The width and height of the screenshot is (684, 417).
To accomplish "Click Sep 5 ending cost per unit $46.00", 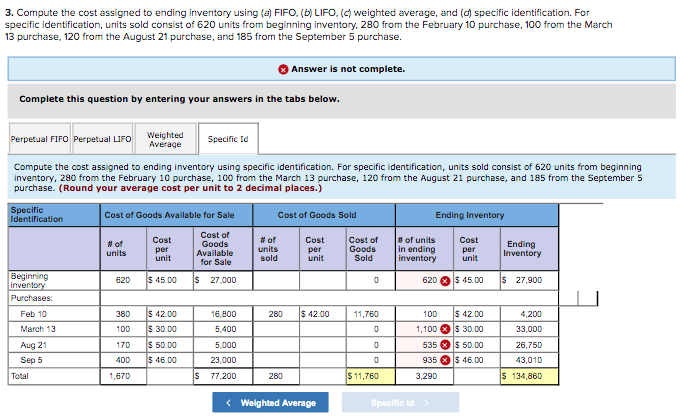I will click(x=477, y=360).
